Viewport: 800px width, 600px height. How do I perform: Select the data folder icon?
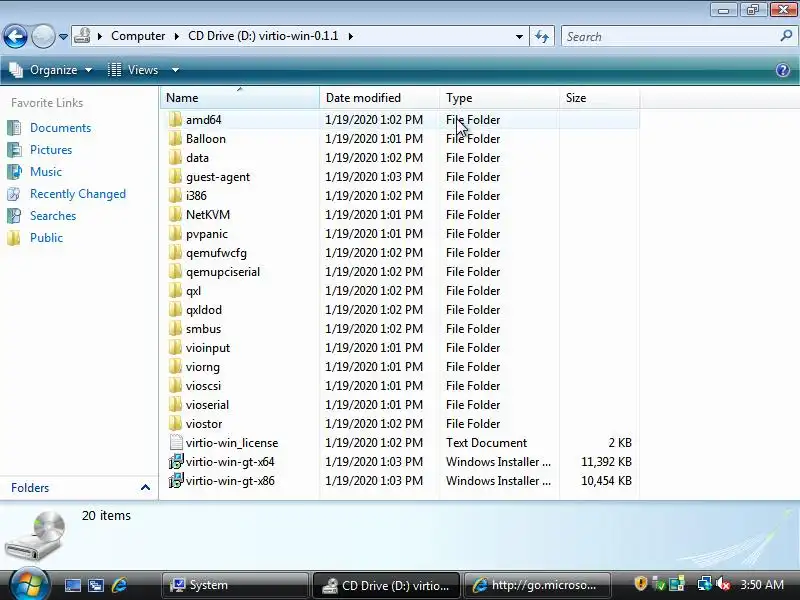[175, 158]
